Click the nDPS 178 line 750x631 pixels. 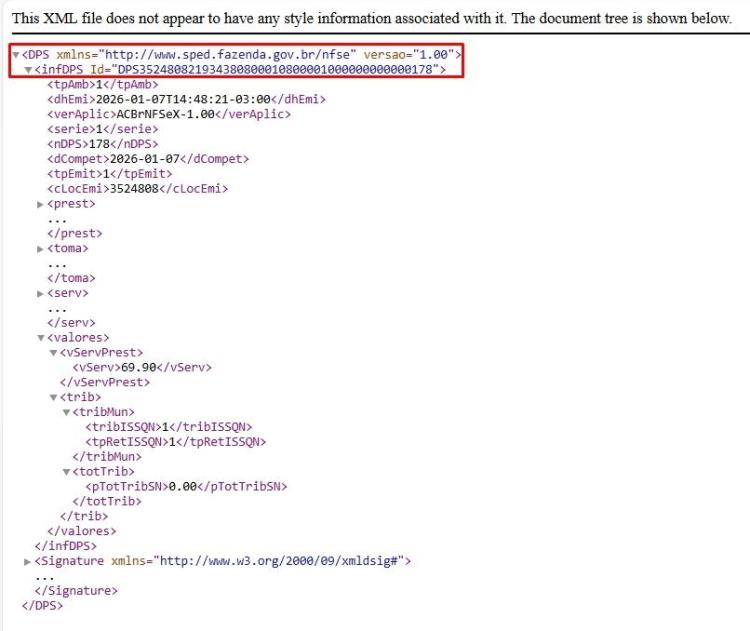pyautogui.click(x=103, y=144)
